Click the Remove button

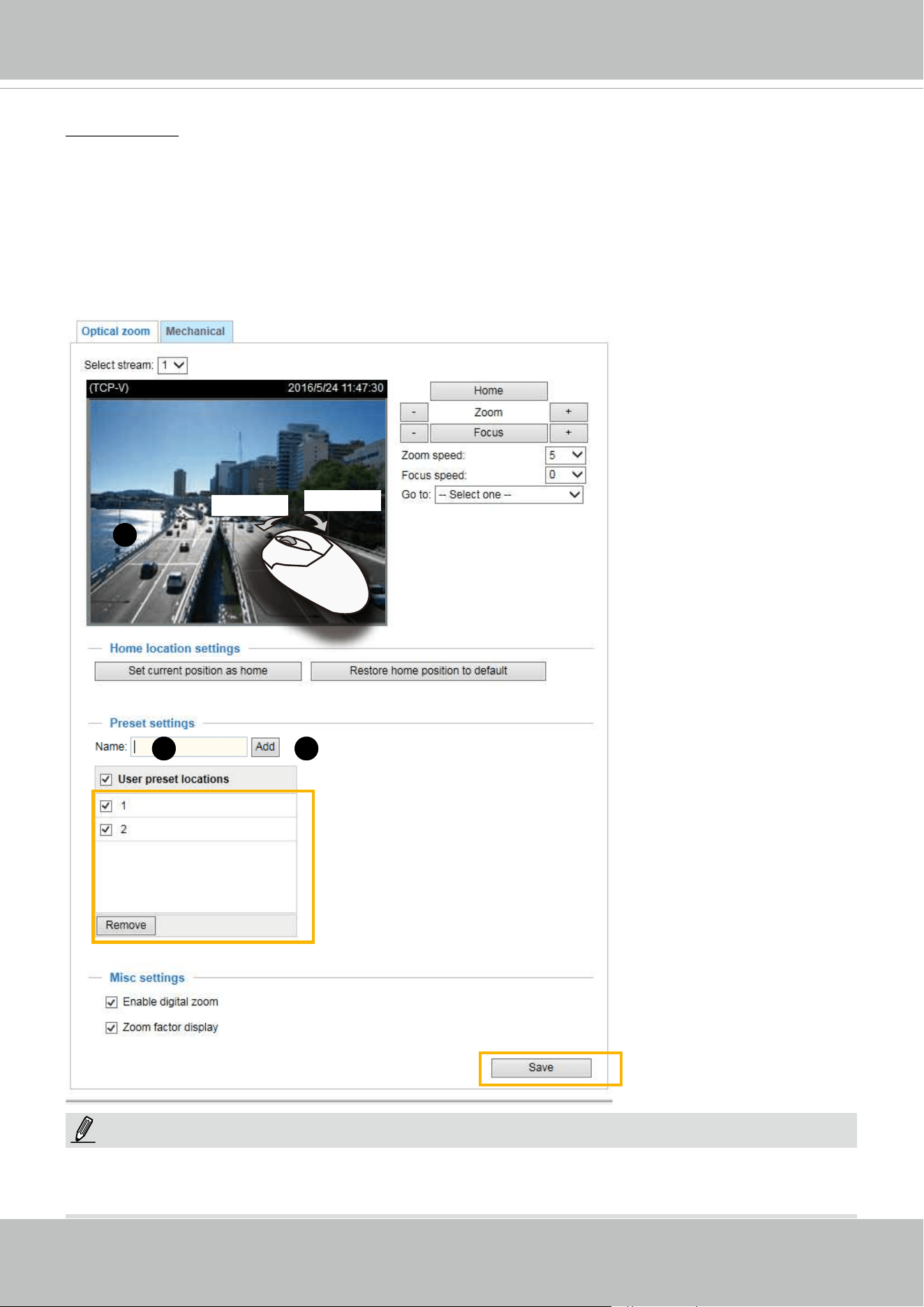(x=126, y=925)
